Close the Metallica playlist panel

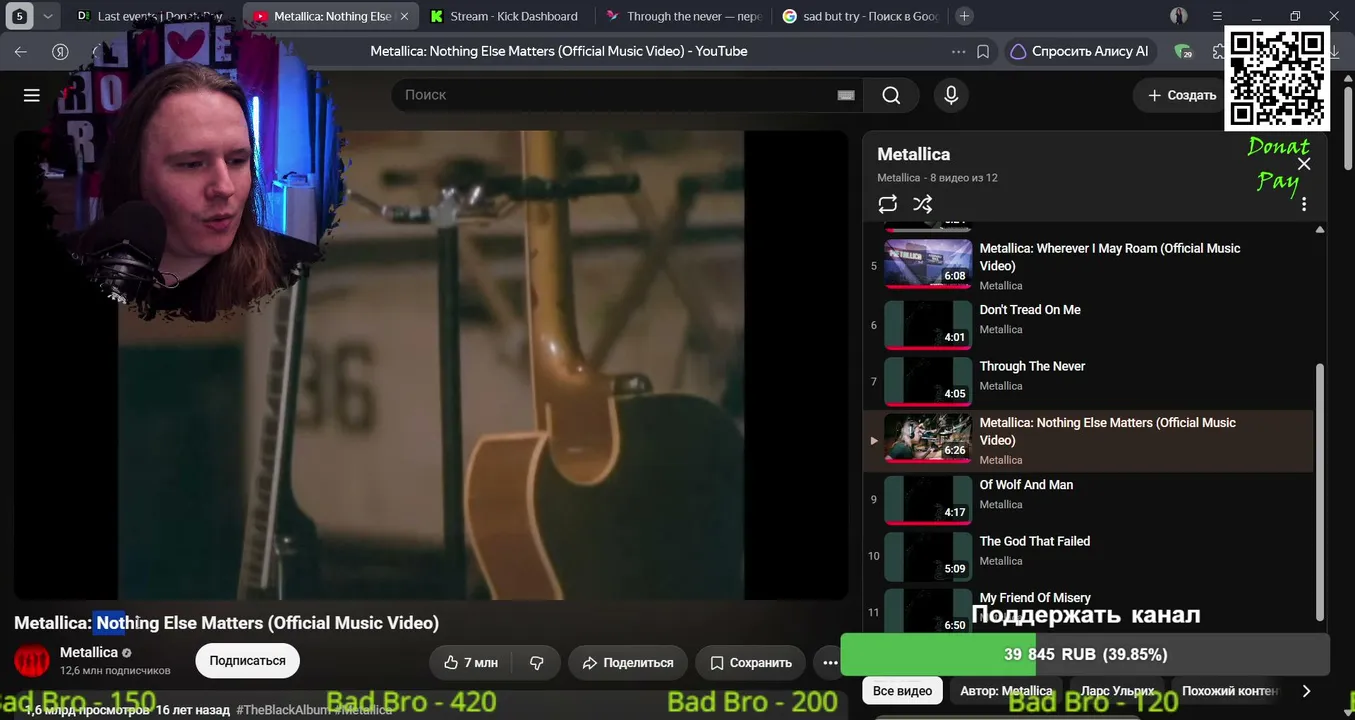pyautogui.click(x=1304, y=164)
